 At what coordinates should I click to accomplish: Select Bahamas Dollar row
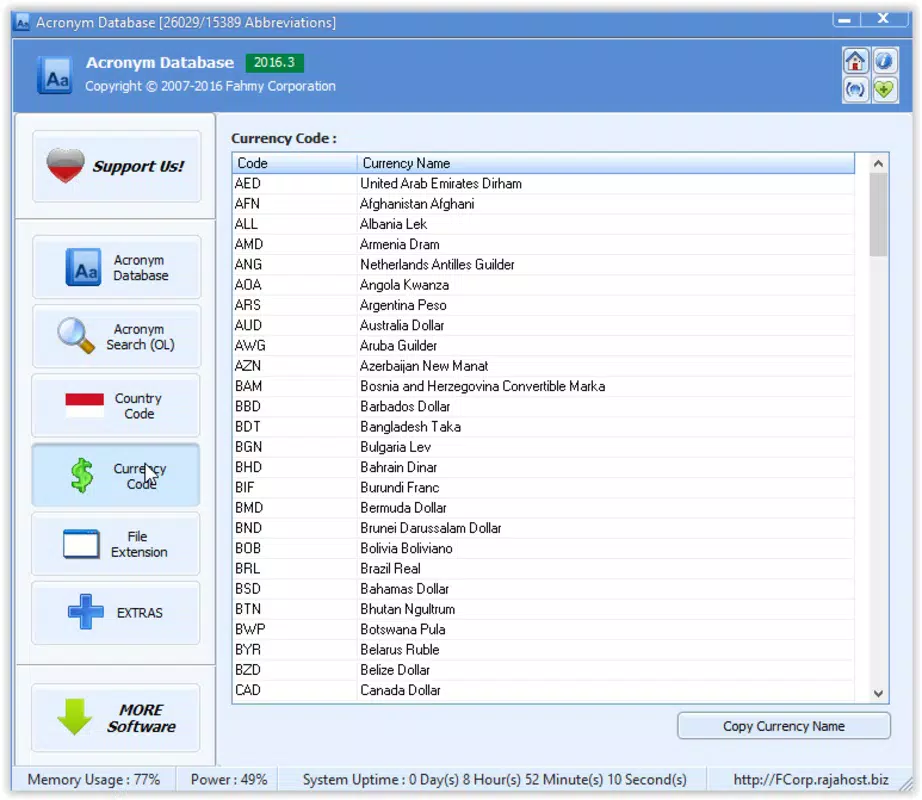point(543,589)
